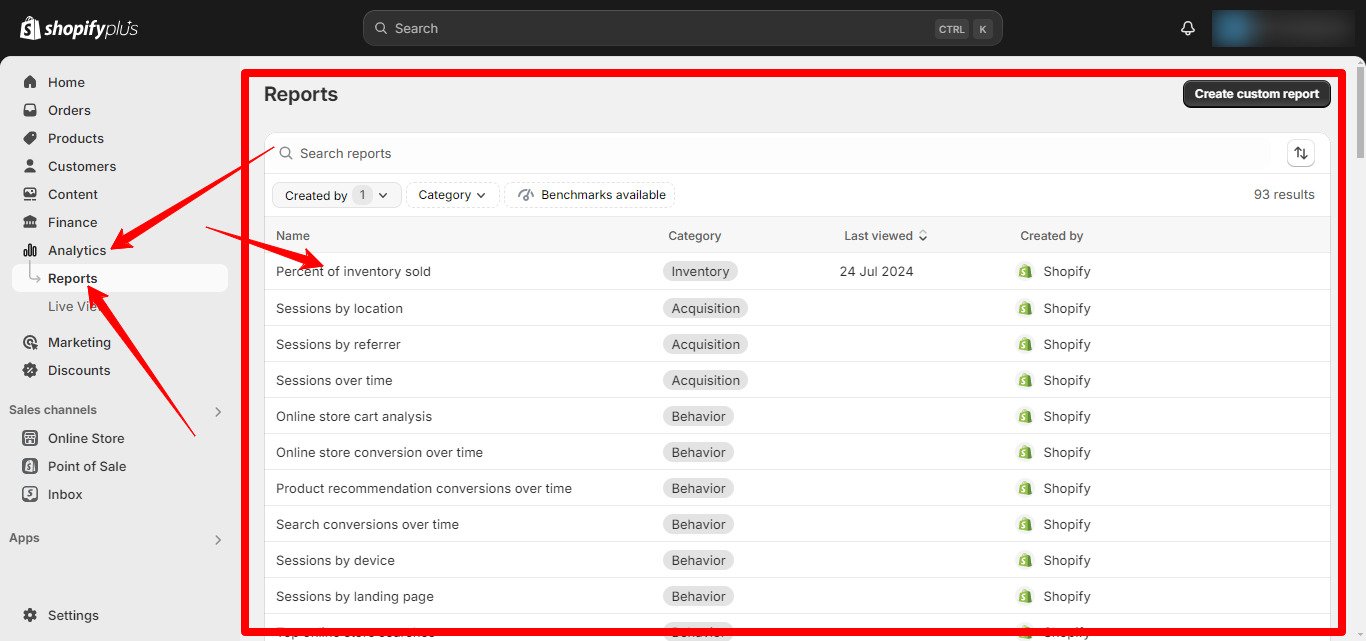1366x641 pixels.
Task: Expand the Apps section
Action: coord(217,539)
